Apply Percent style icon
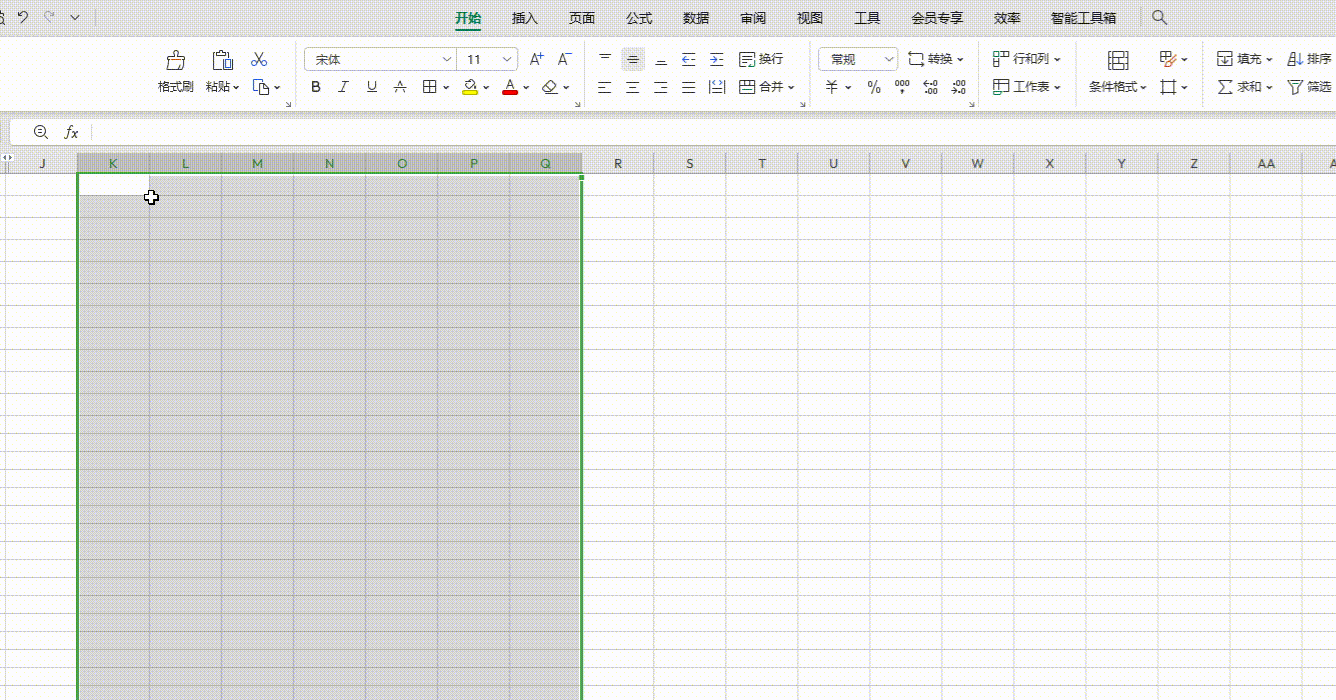Image resolution: width=1336 pixels, height=700 pixels. click(x=875, y=87)
